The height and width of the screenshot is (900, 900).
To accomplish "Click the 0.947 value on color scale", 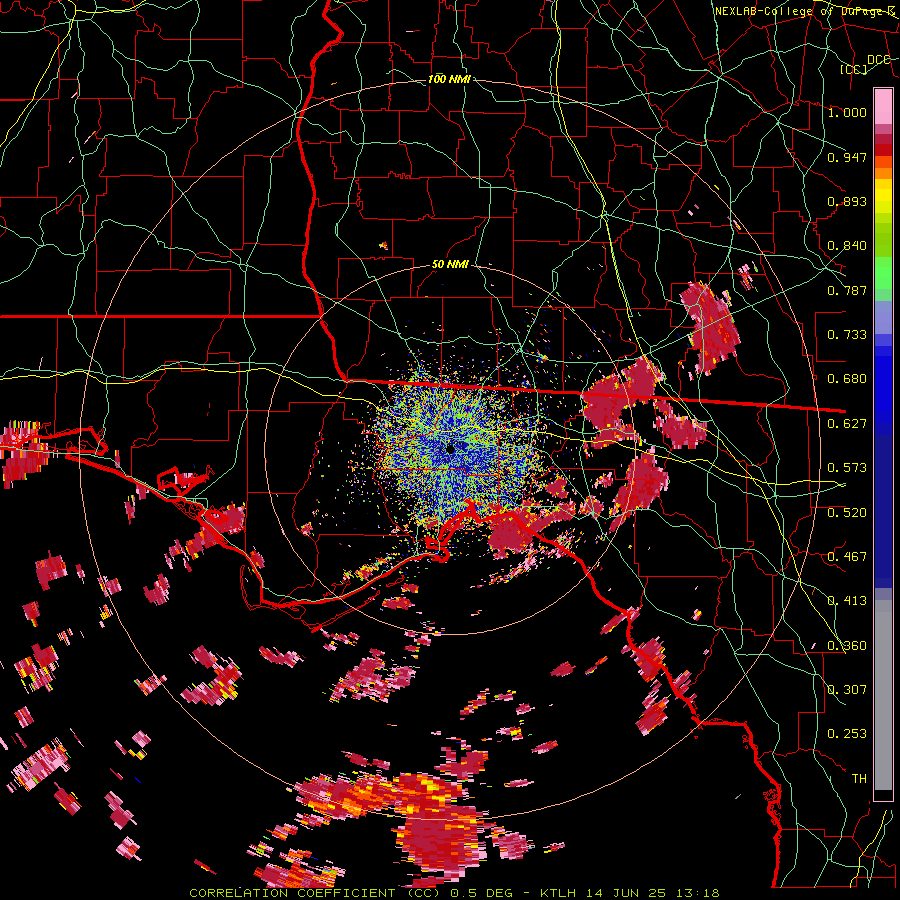I will [847, 157].
